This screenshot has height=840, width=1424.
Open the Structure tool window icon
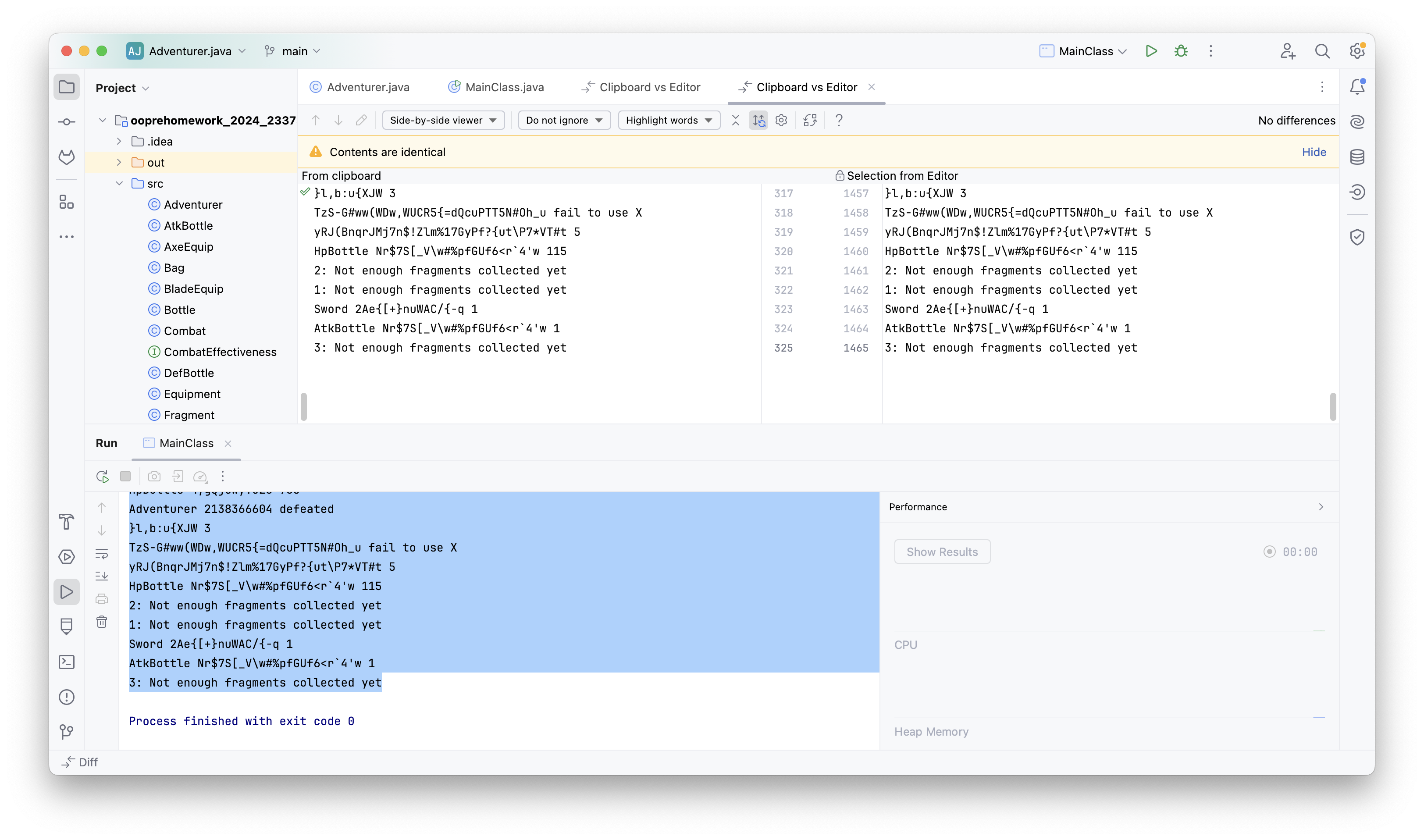pyautogui.click(x=67, y=202)
